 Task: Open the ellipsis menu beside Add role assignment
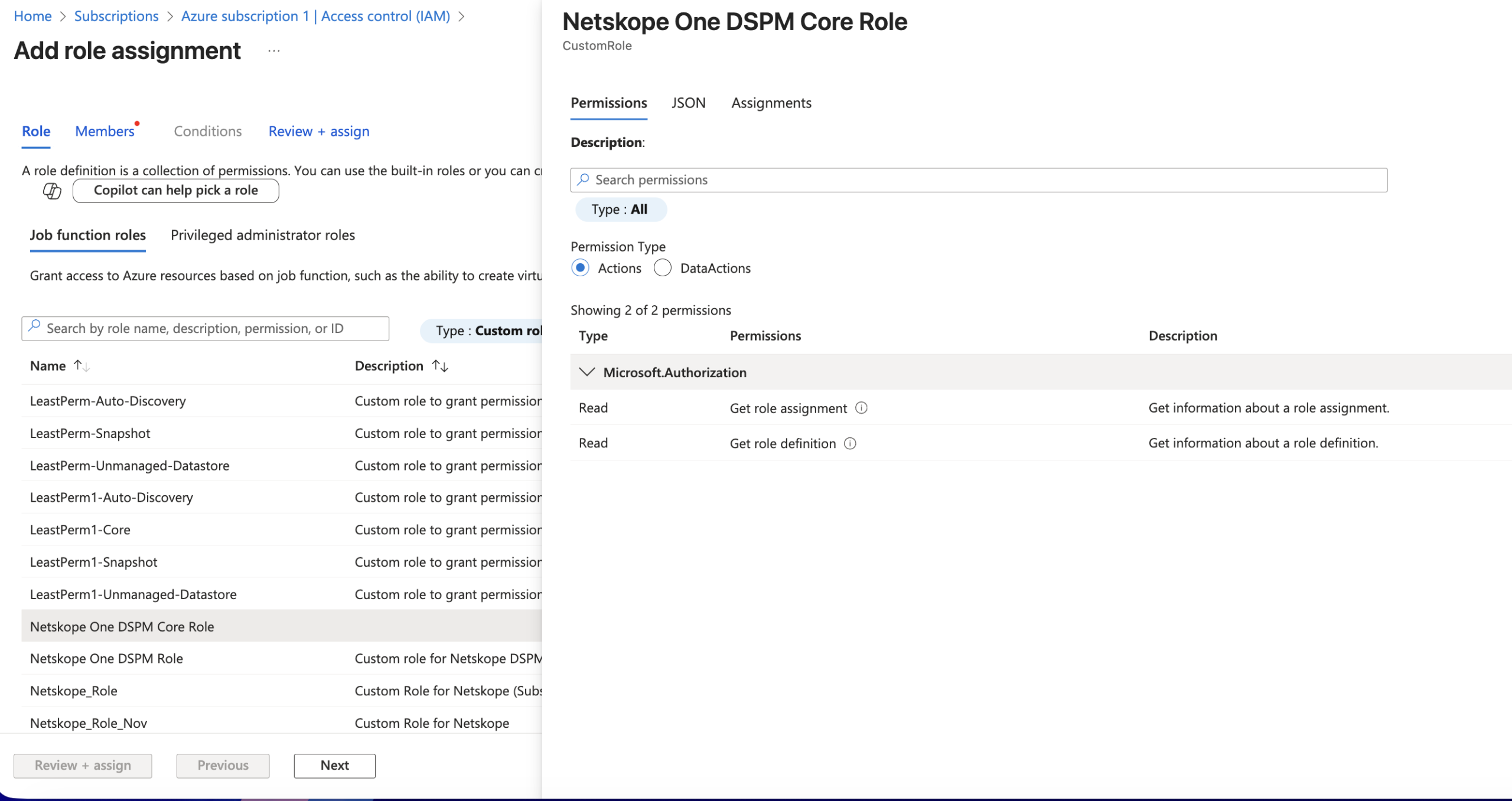[274, 51]
